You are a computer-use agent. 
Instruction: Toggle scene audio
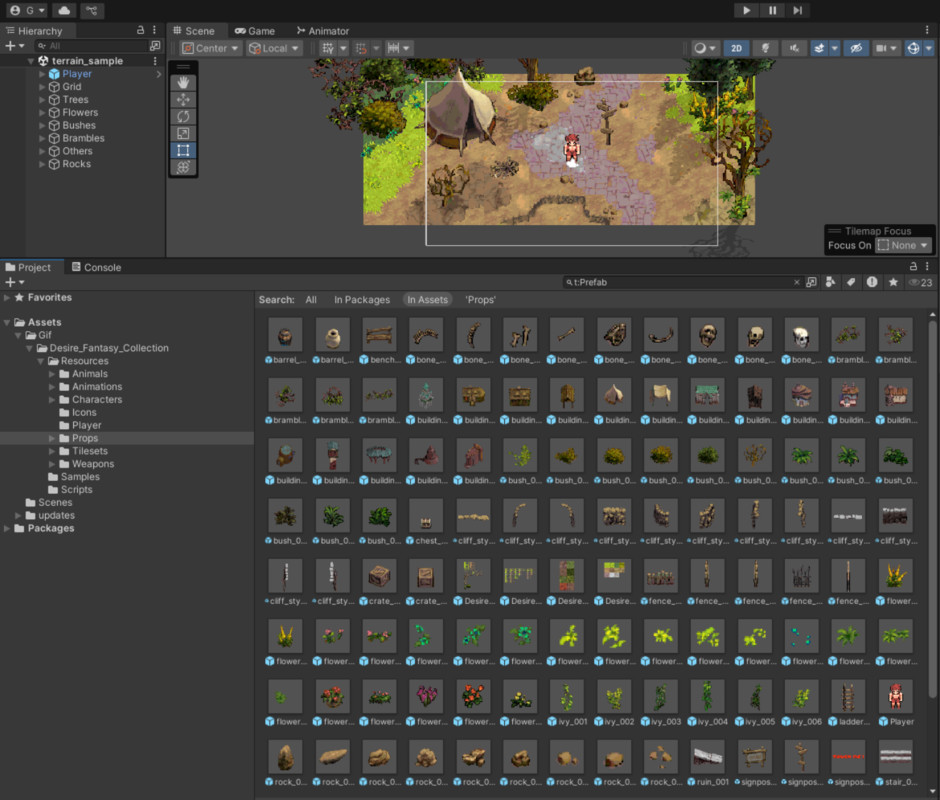tap(794, 49)
